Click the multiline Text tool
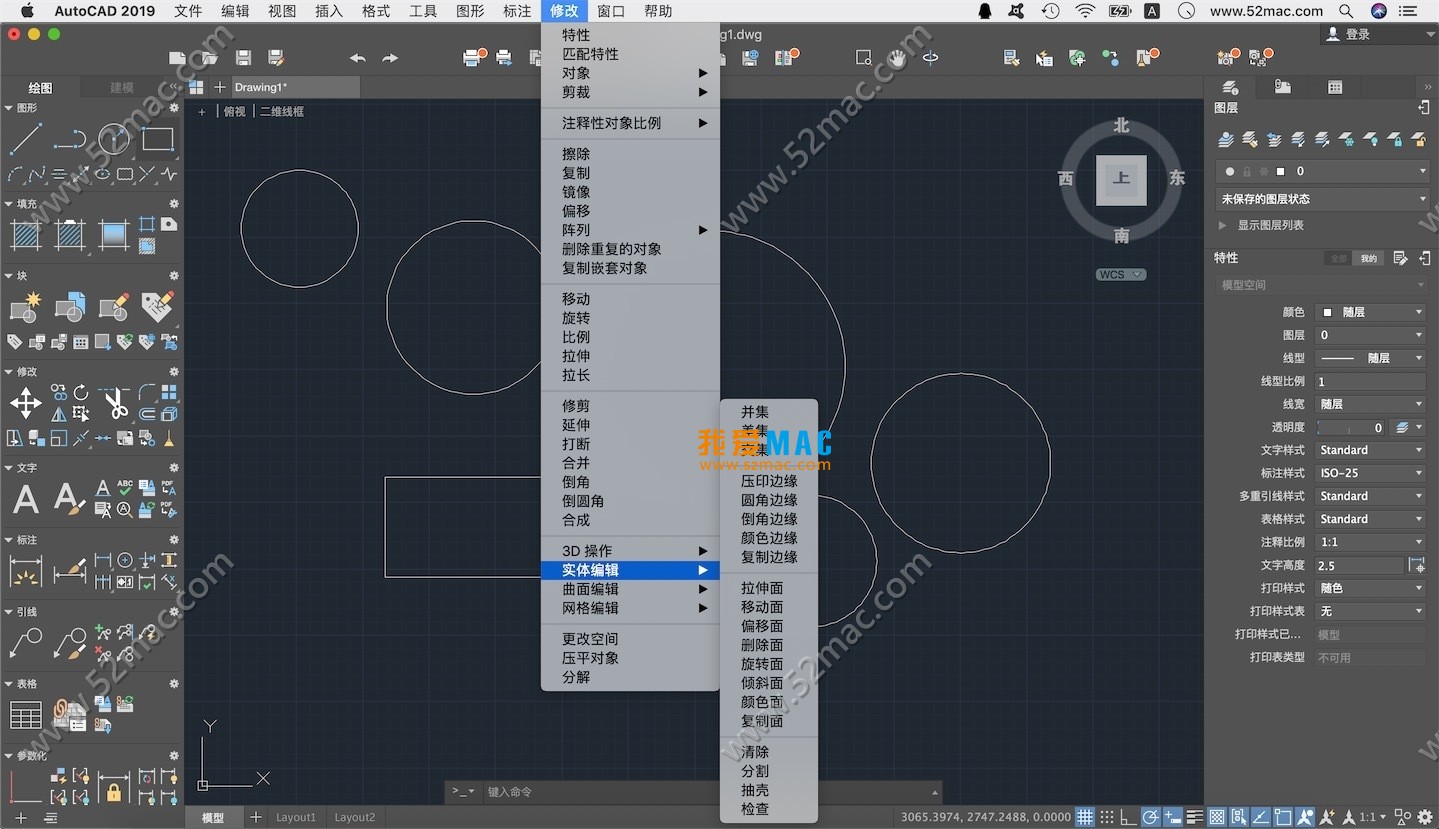Viewport: 1439px width, 829px height. click(x=25, y=499)
